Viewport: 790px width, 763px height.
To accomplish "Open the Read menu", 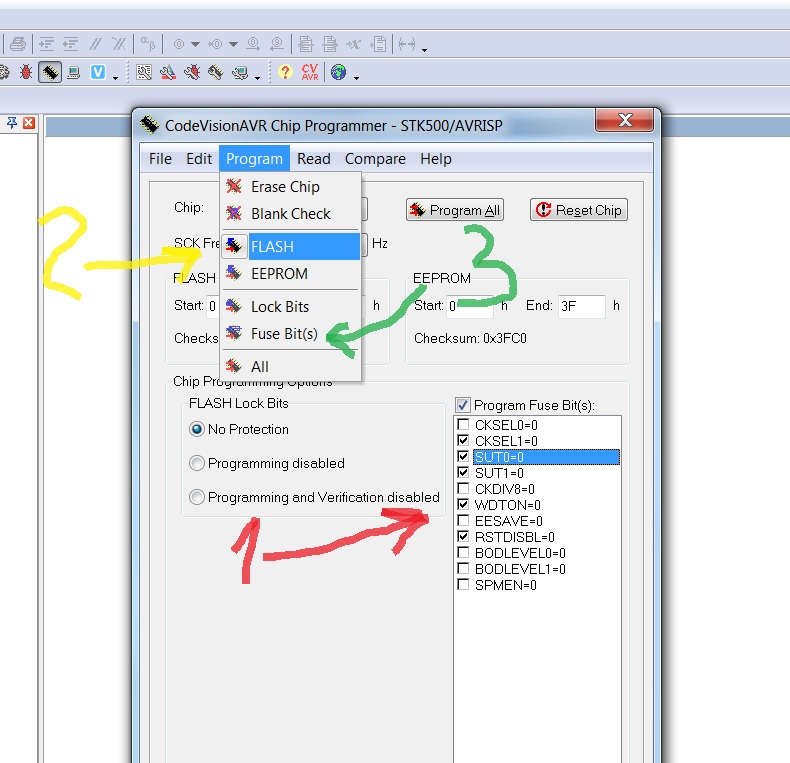I will 314,159.
